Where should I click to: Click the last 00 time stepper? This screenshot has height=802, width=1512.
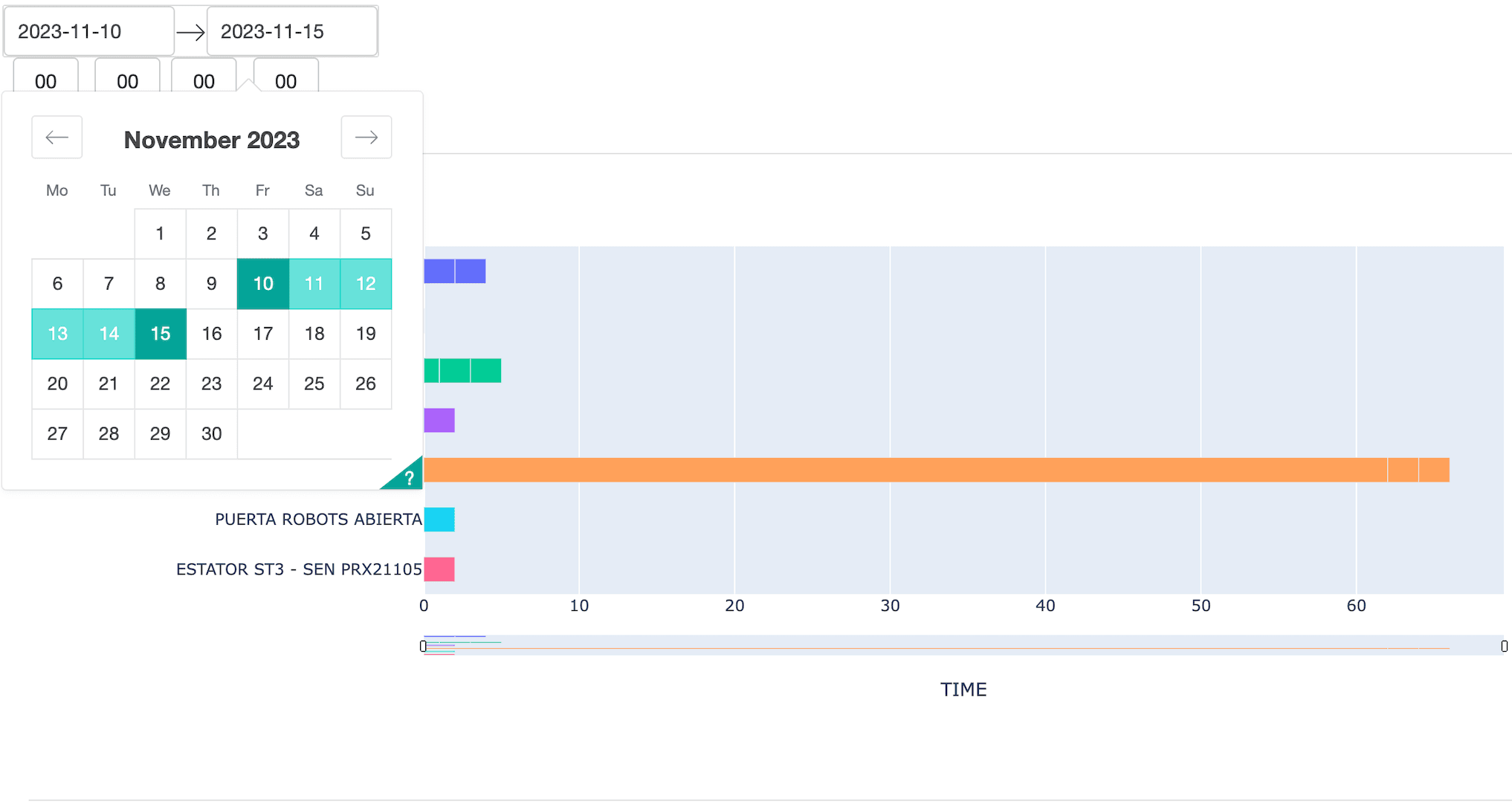tap(285, 82)
